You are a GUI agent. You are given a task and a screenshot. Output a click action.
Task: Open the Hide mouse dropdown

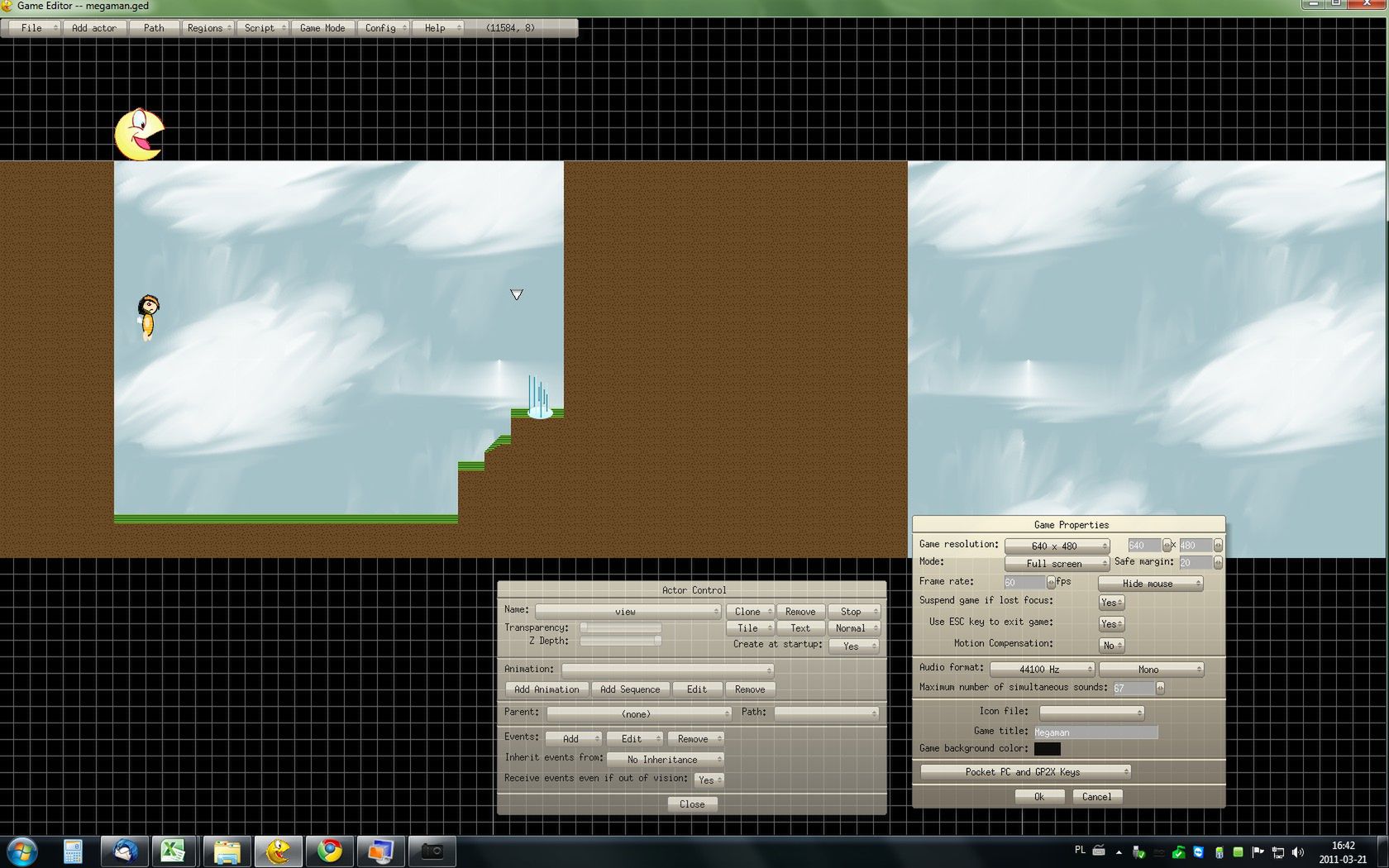(1150, 584)
